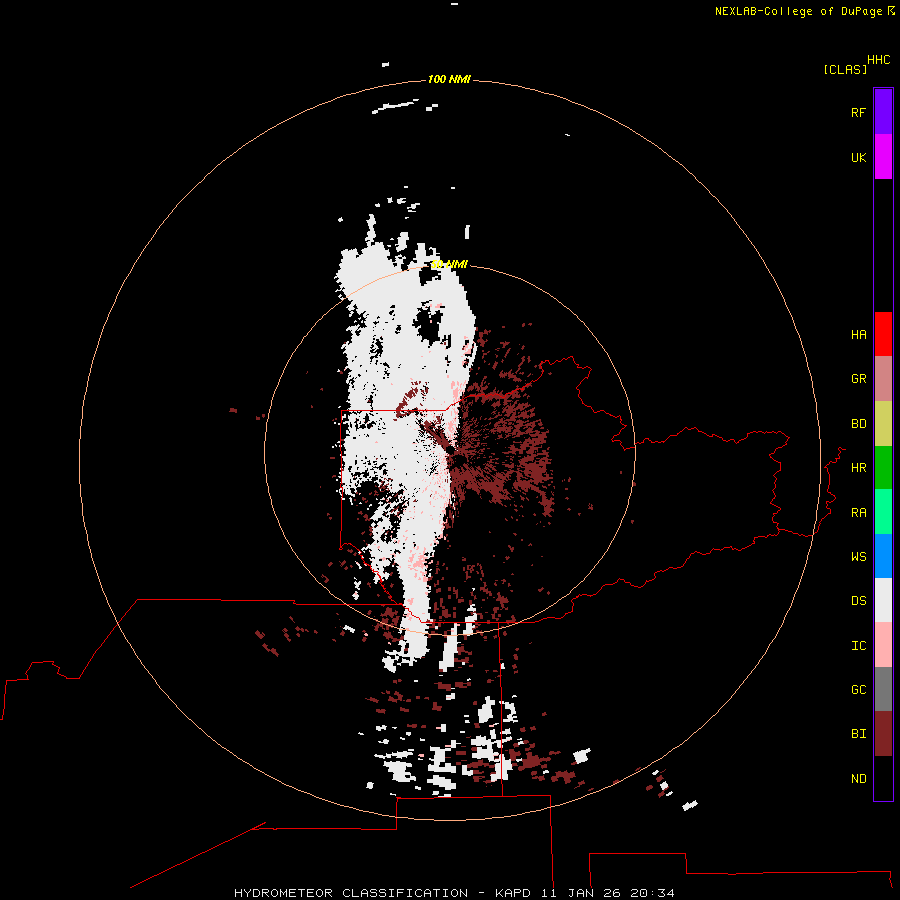Click the IC pink legend swatch
The image size is (900, 900).
coord(883,645)
